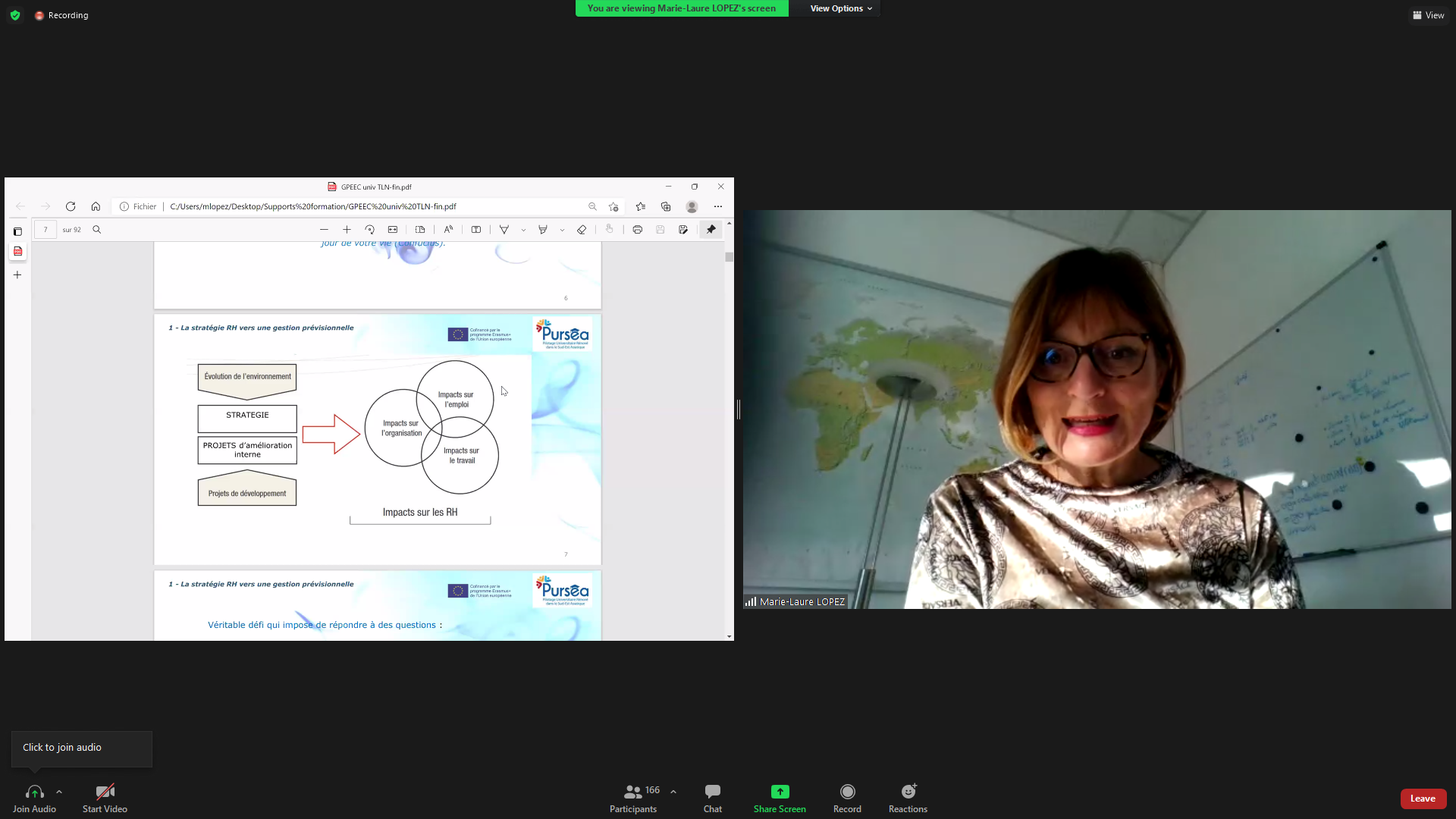1456x819 pixels.
Task: Click the rotate page icon in PDF toolbar
Action: [x=369, y=230]
